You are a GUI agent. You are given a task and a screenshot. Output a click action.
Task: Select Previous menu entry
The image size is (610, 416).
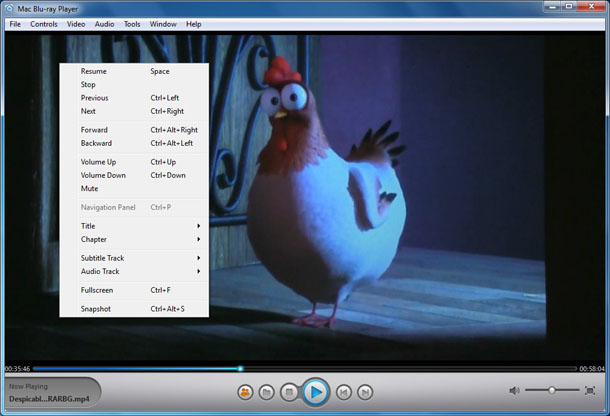[134, 98]
